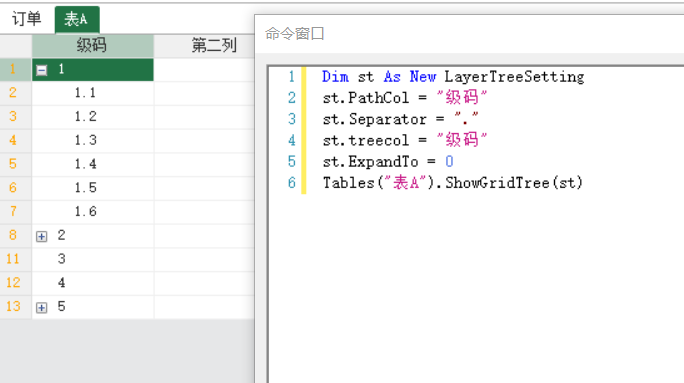Click the 级码 column header

click(92, 45)
